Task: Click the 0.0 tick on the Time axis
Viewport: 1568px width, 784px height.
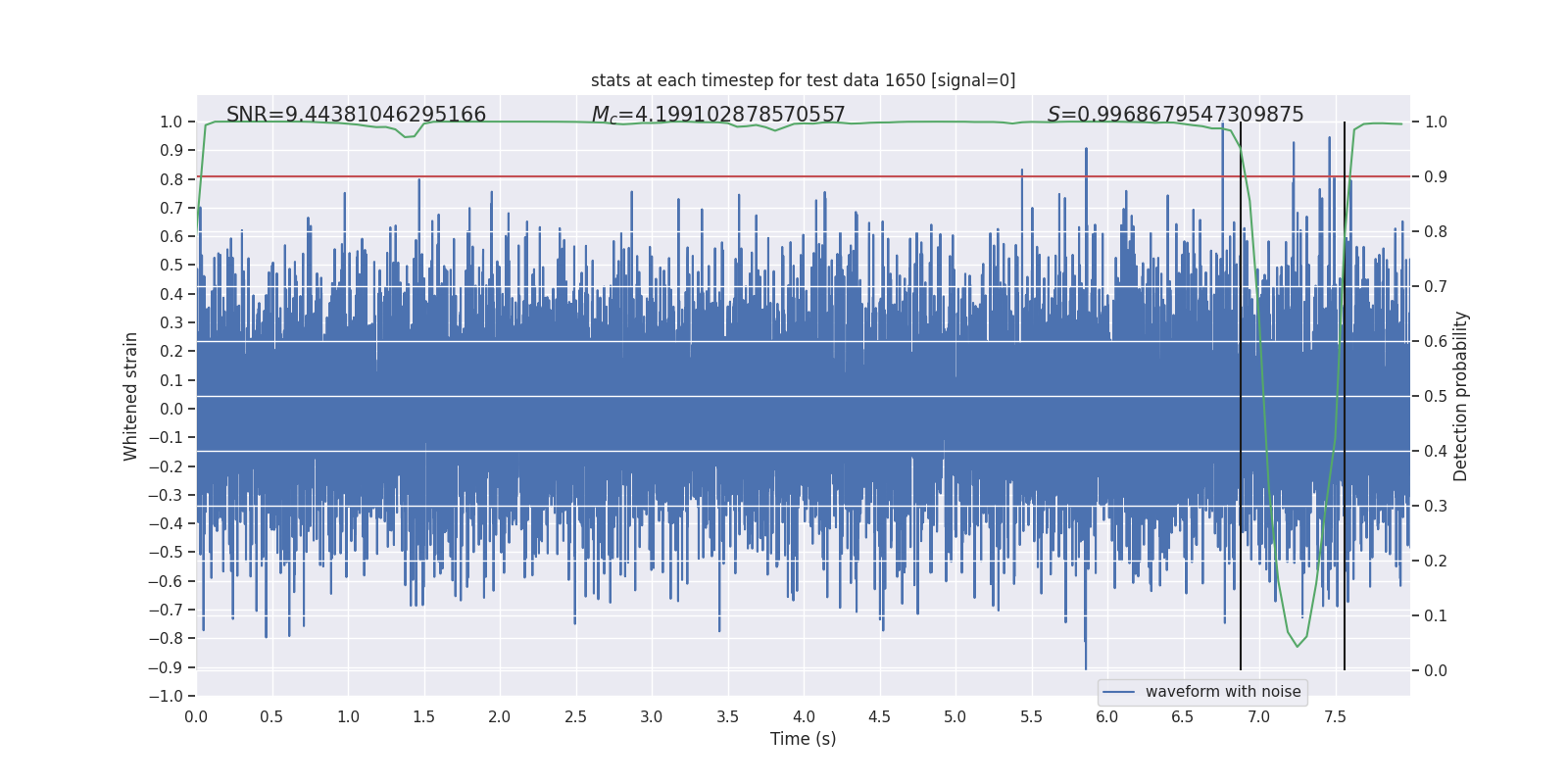Action: pyautogui.click(x=196, y=716)
